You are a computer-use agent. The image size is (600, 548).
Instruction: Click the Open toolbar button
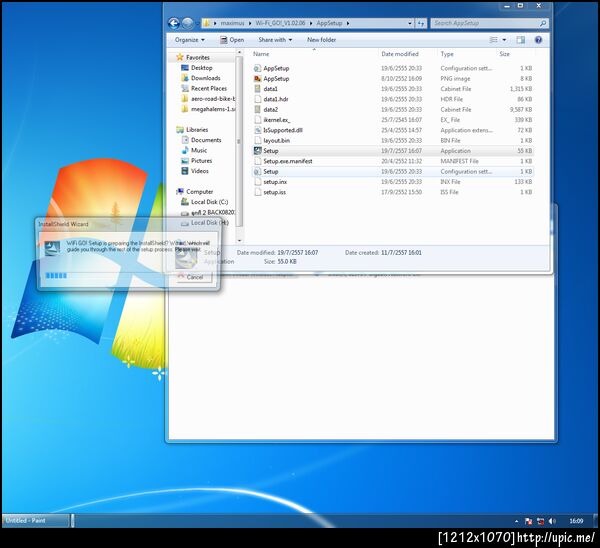point(232,40)
